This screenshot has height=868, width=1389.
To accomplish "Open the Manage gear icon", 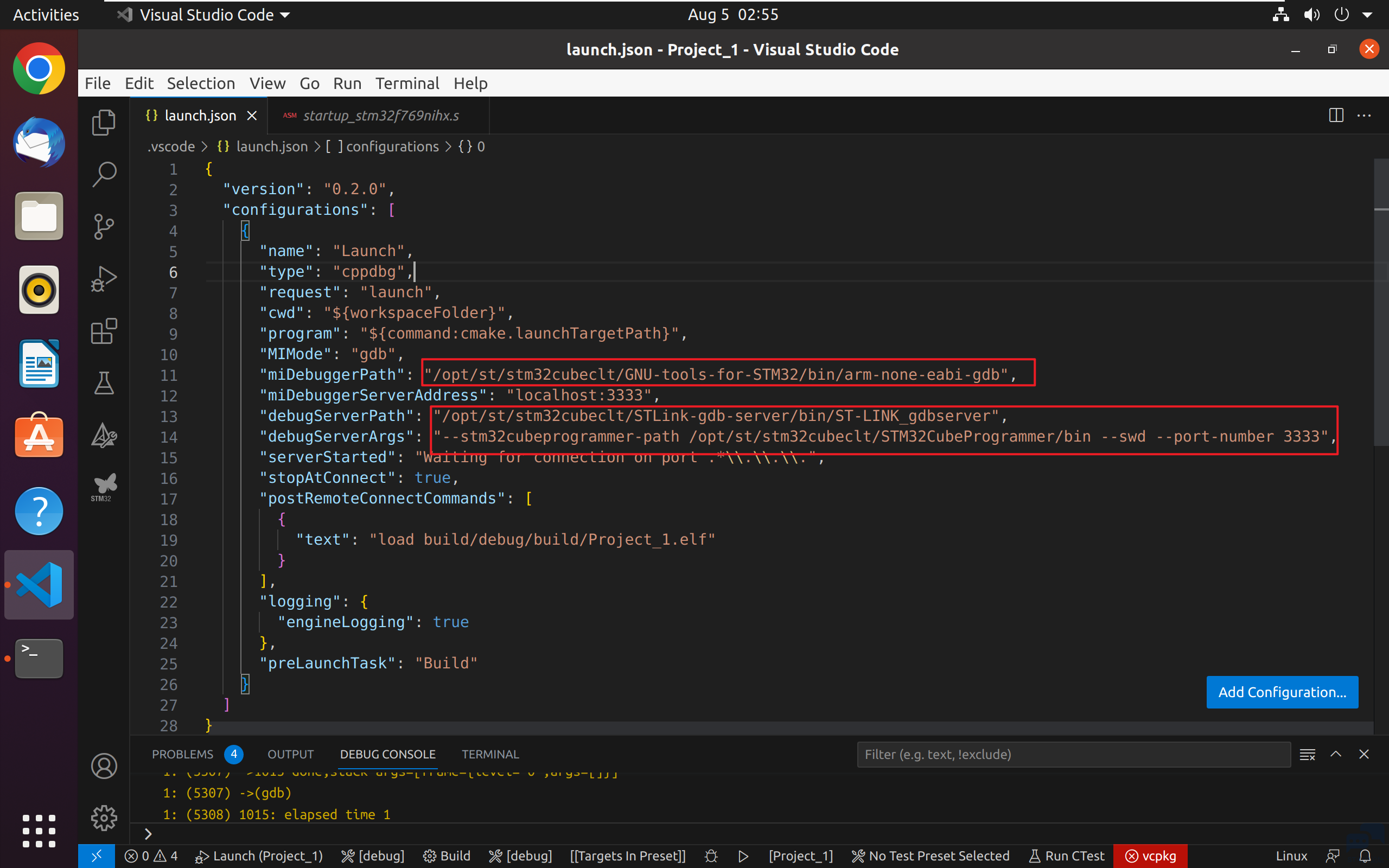I will point(104,818).
